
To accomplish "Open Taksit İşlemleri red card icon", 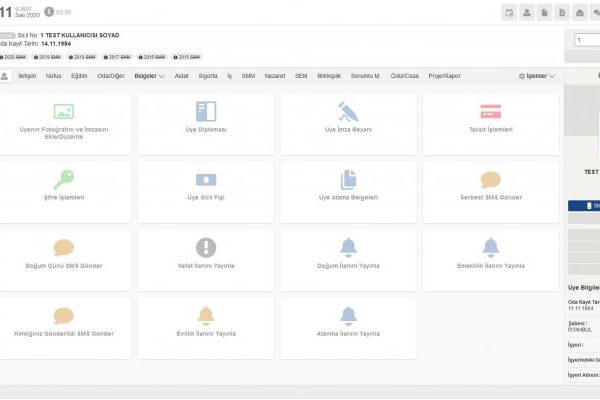I will click(x=491, y=111).
